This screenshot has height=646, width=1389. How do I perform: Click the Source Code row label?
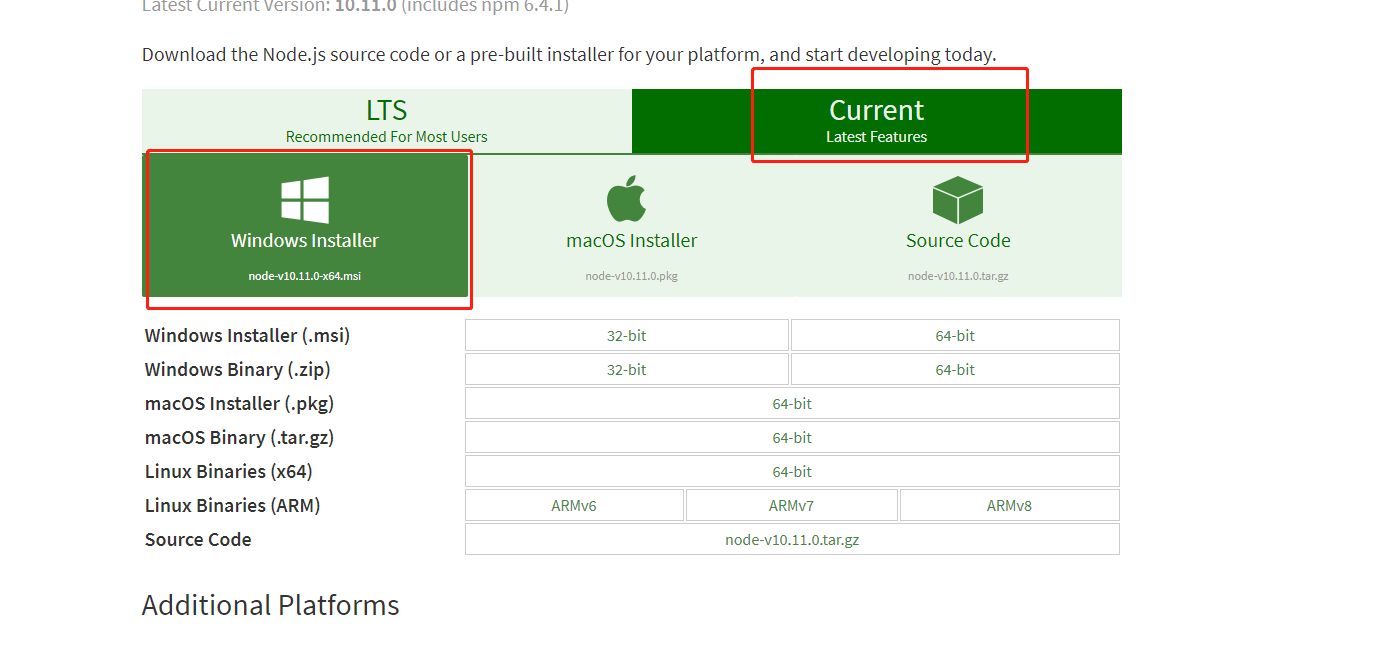coord(198,540)
